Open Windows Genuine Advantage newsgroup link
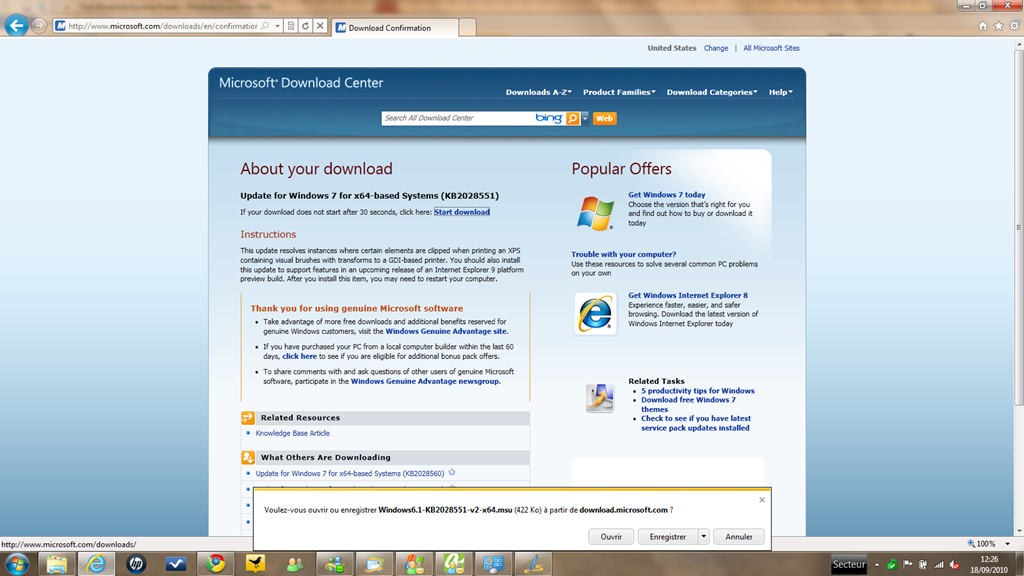Viewport: 1024px width, 576px height. coord(425,381)
